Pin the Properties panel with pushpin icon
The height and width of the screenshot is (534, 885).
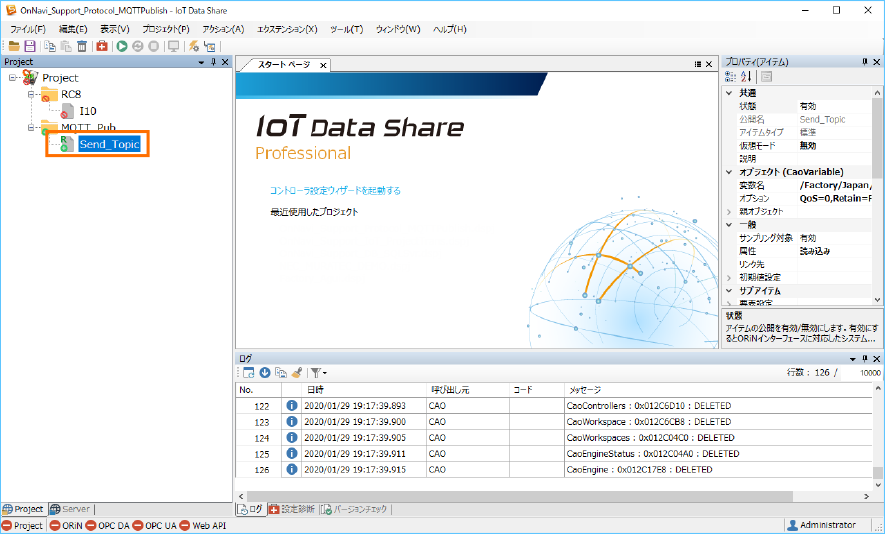click(865, 62)
